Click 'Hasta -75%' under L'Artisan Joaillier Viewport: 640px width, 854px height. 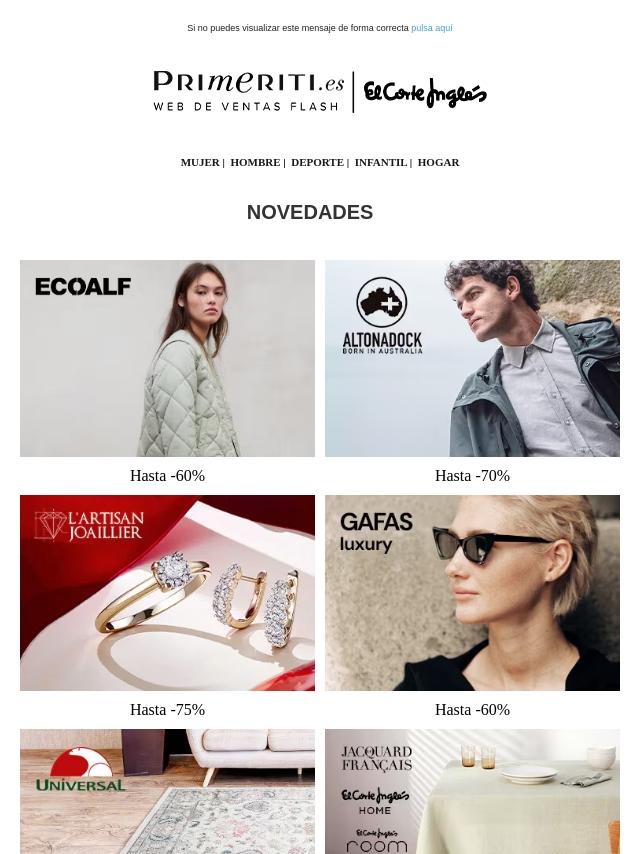tap(167, 710)
